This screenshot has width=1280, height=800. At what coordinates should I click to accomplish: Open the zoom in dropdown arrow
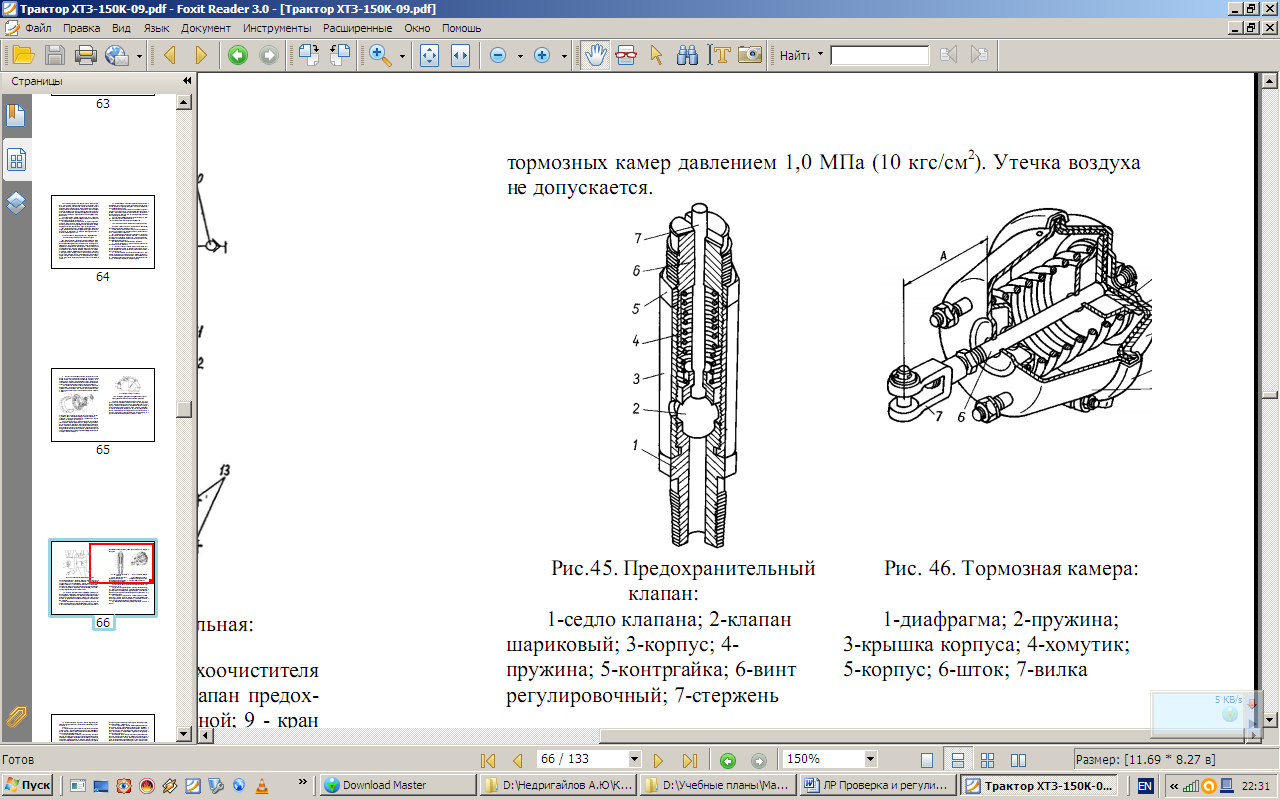click(563, 55)
